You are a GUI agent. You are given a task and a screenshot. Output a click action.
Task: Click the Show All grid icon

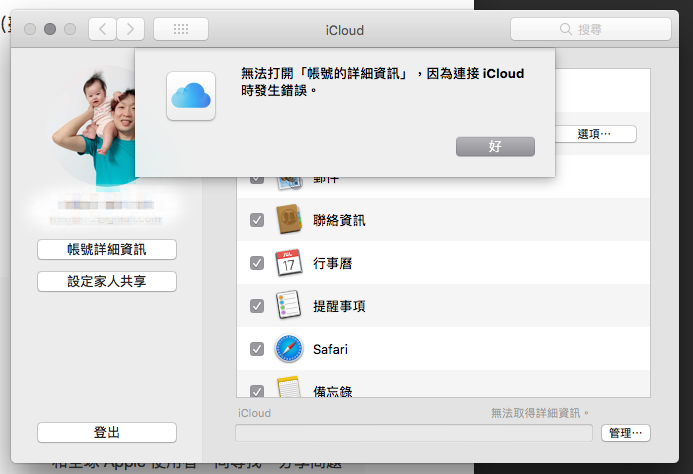click(181, 29)
